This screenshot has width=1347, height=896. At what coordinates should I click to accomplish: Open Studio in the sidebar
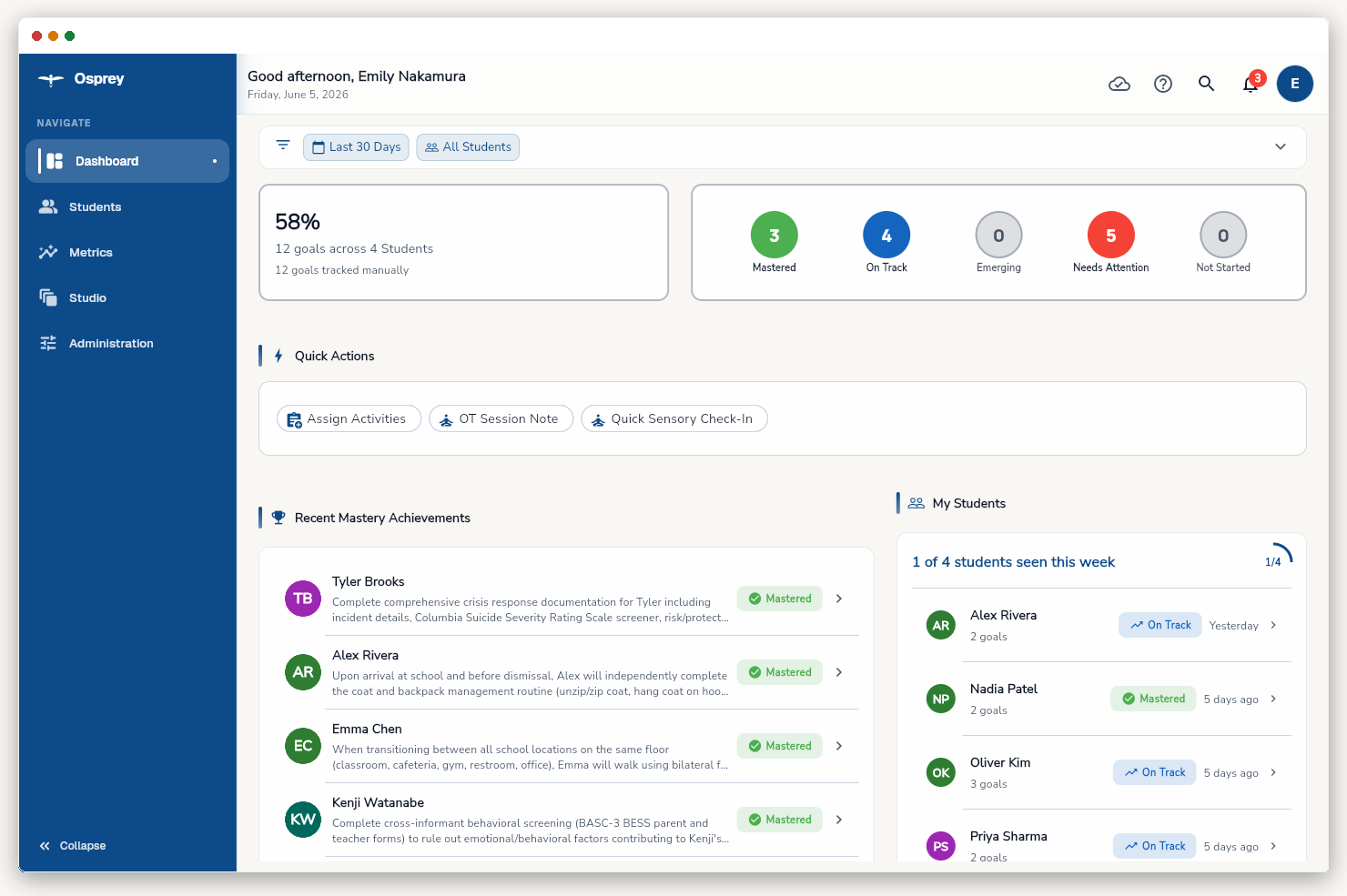[127, 297]
